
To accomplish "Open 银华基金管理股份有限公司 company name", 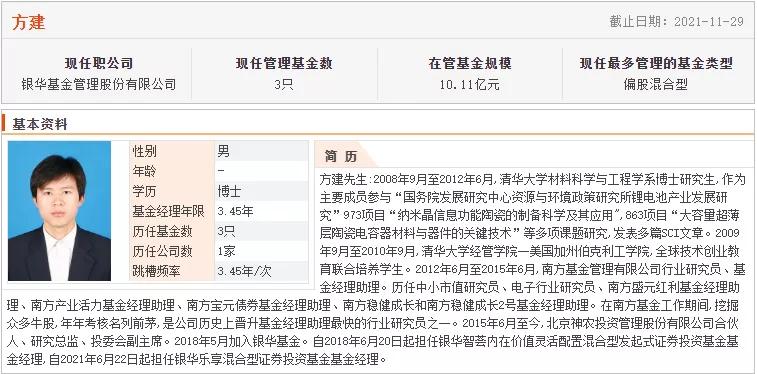I will [x=99, y=84].
